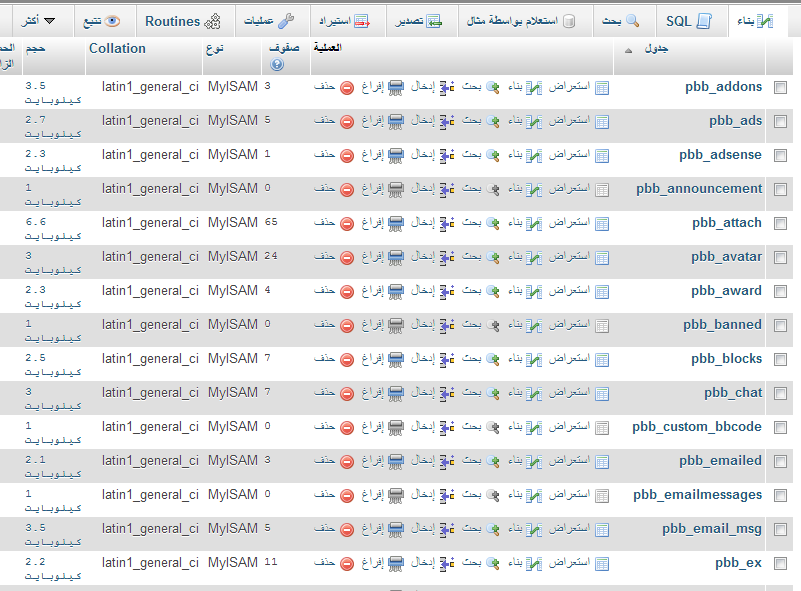Screen dimensions: 801x591
Task: Select the pbb_announcement row checkbox
Action: pos(780,190)
